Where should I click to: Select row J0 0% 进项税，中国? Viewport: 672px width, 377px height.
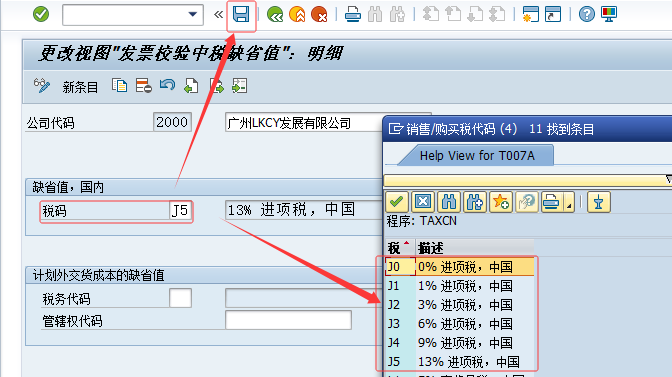[x=459, y=267]
